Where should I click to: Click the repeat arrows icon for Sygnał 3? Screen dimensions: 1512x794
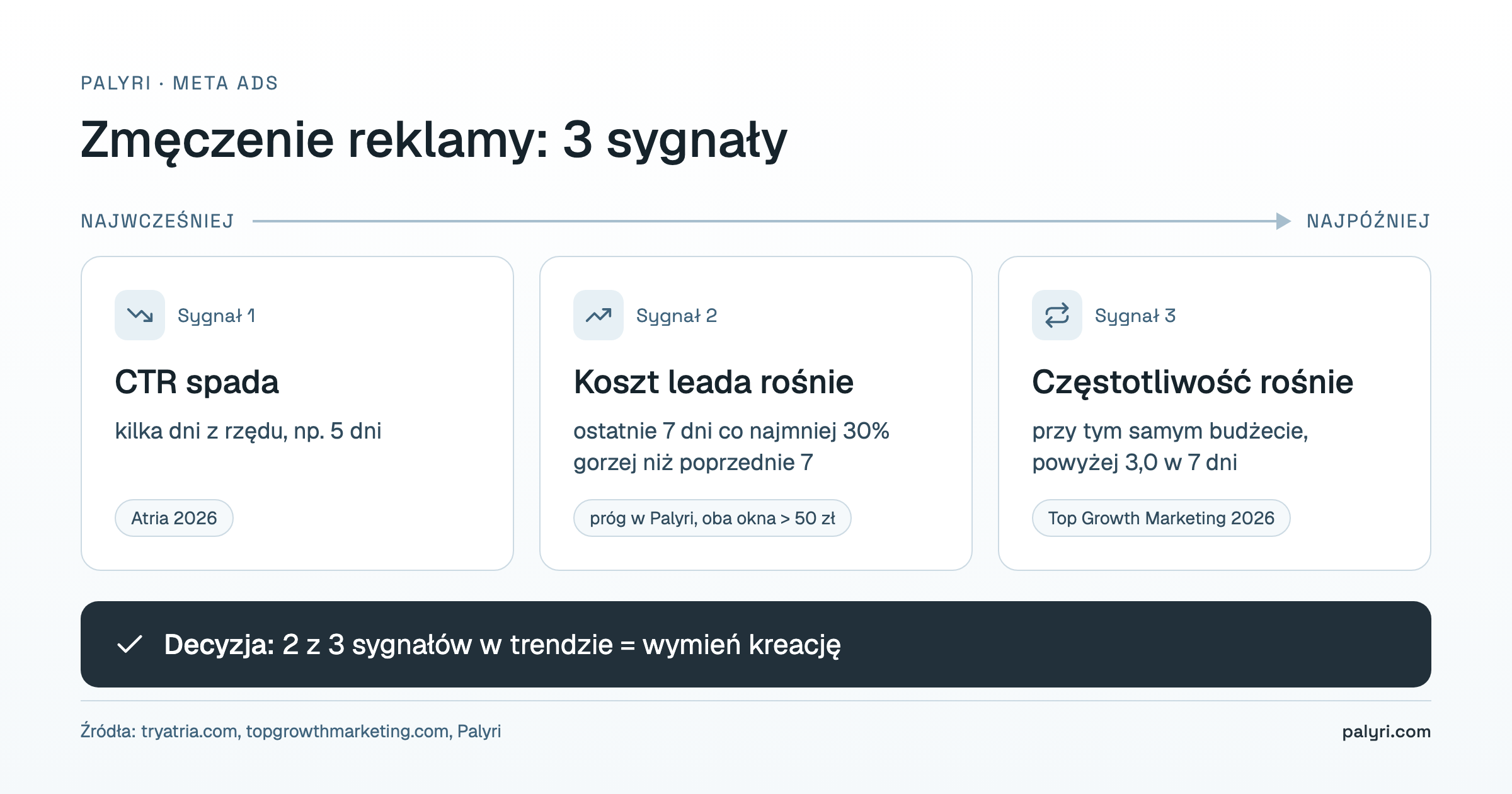[1057, 315]
